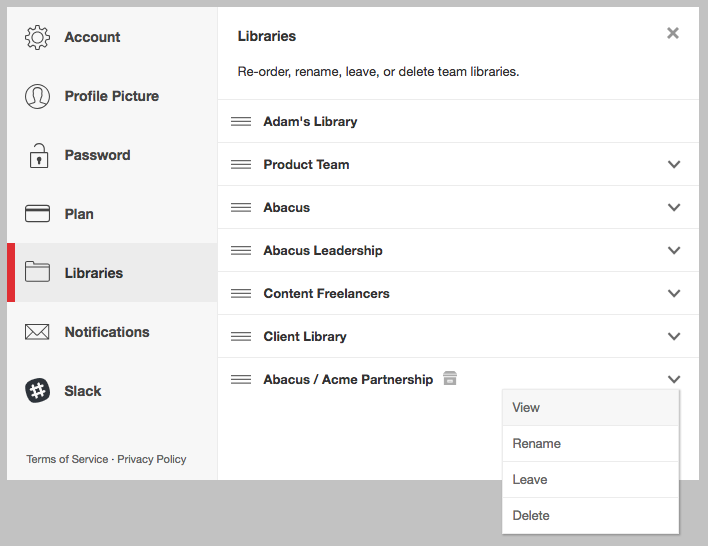Choose View from the library menu

click(x=590, y=407)
